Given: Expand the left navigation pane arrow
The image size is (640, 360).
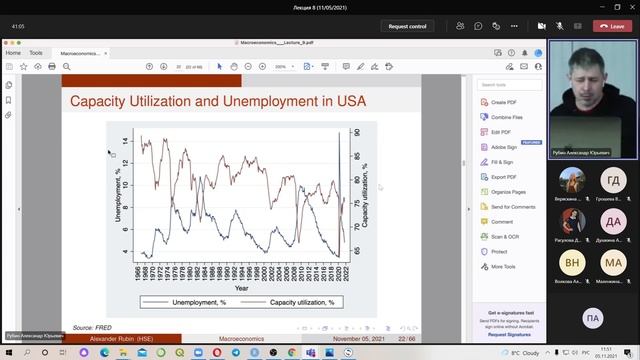Looking at the screenshot, I should pos(19,209).
